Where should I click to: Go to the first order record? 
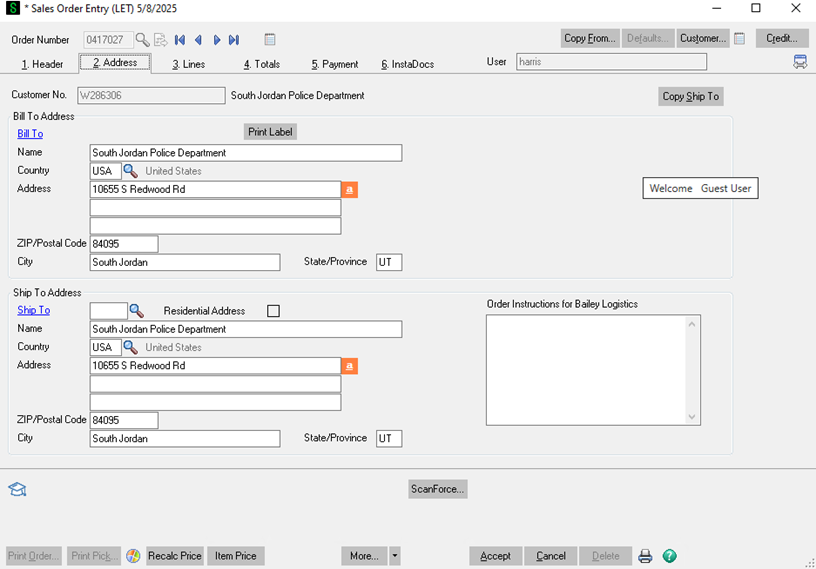coord(180,40)
